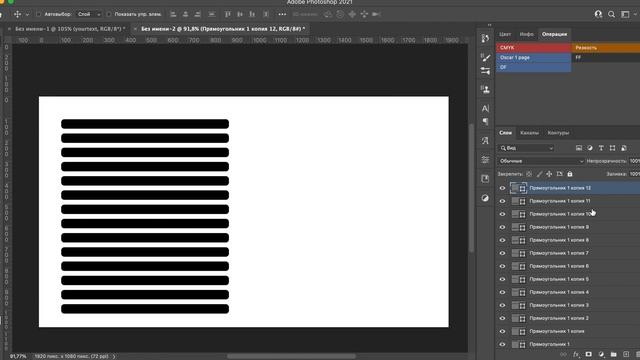
Task: Run the FF action button
Action: [x=606, y=58]
